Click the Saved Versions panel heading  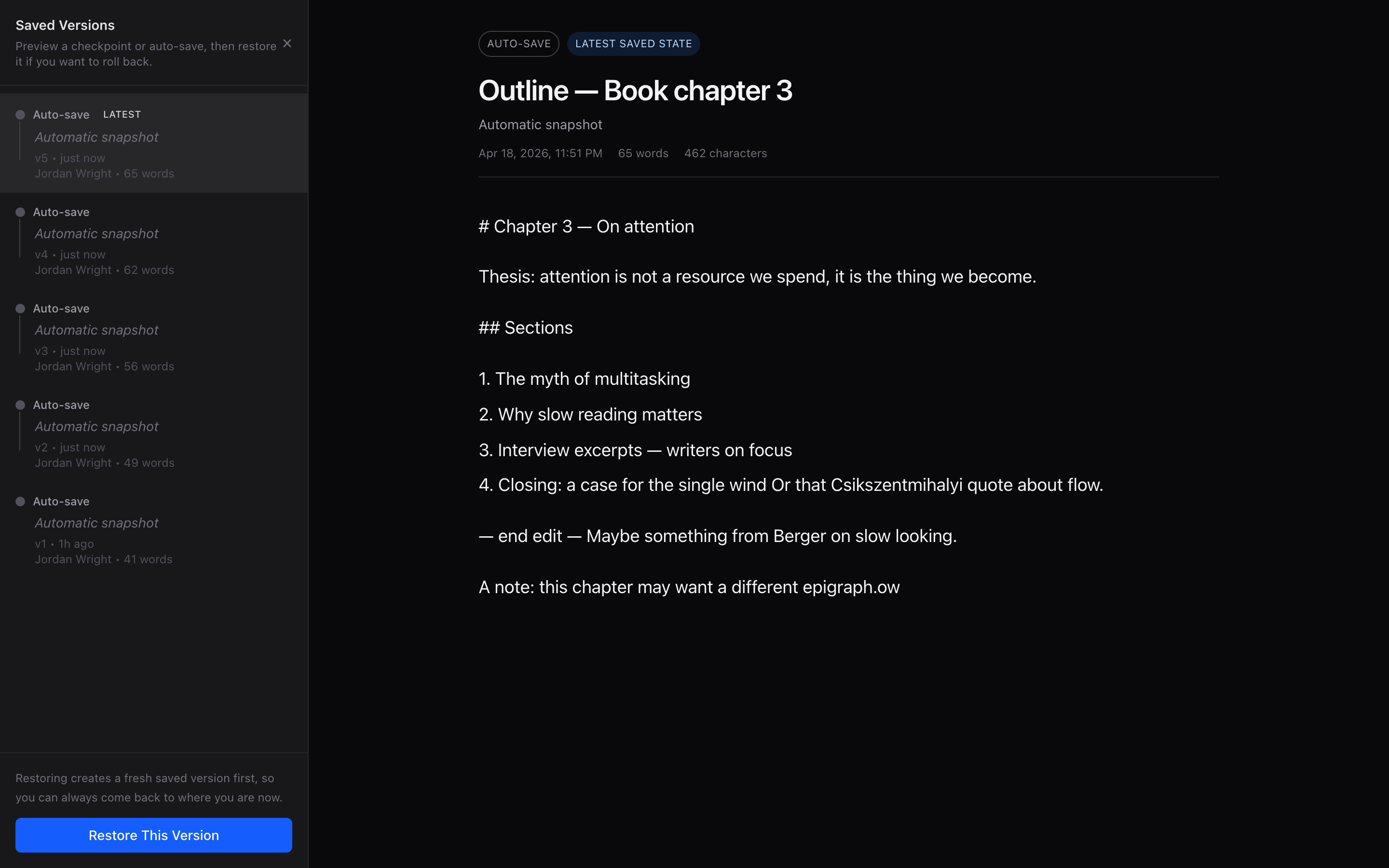[x=65, y=25]
